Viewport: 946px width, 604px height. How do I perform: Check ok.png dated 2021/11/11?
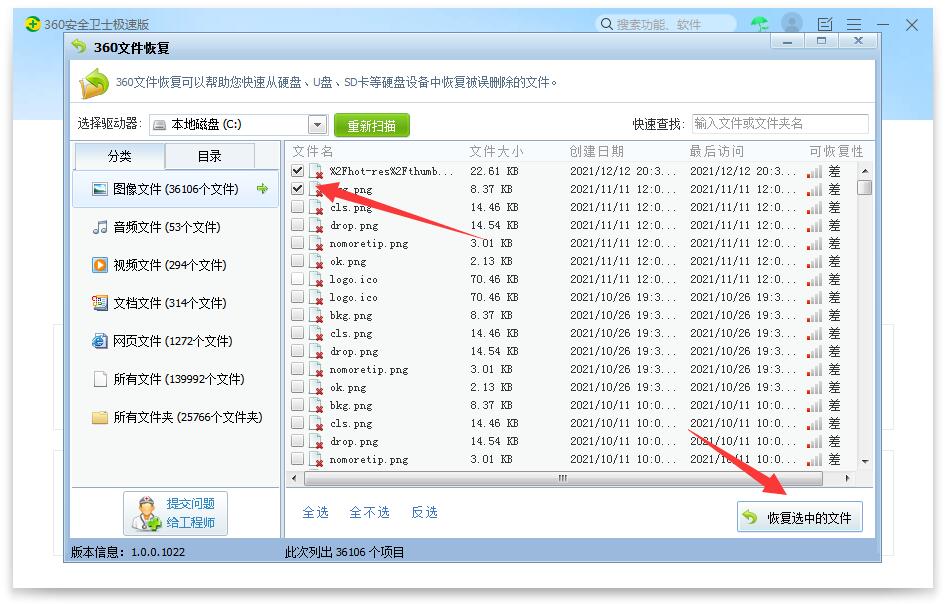coord(297,261)
